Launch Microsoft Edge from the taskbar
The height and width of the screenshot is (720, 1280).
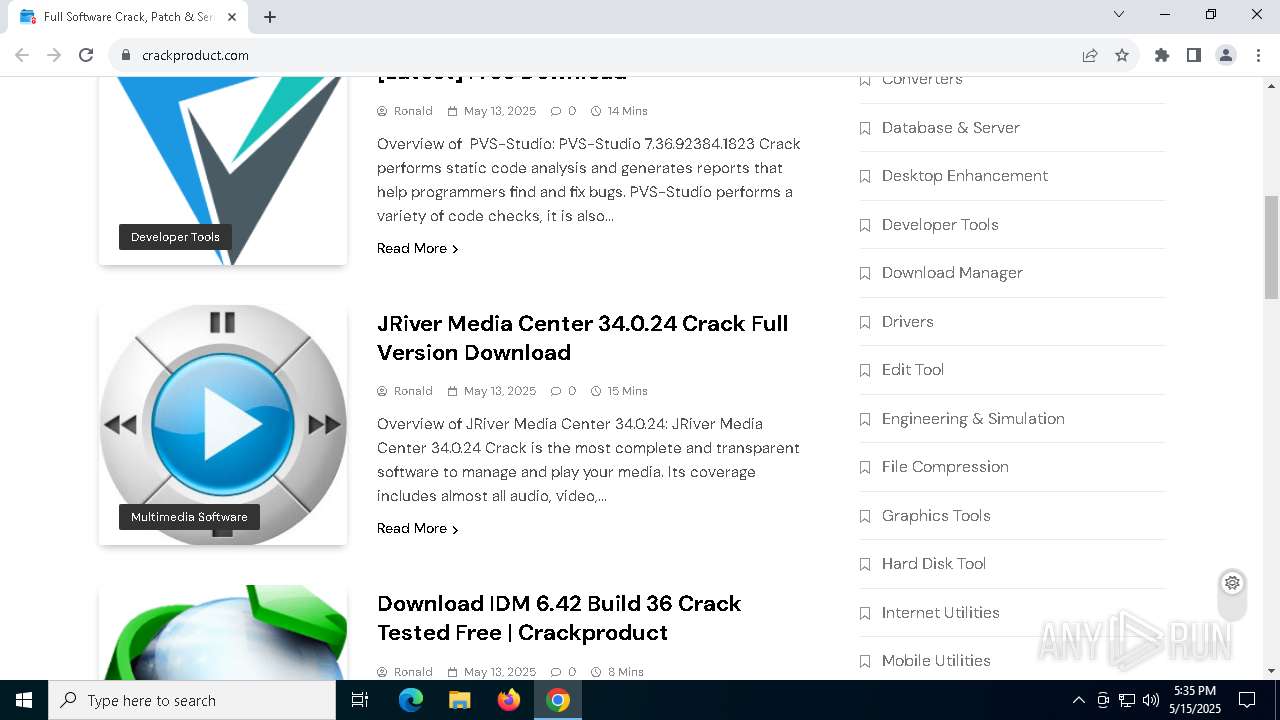(x=411, y=700)
